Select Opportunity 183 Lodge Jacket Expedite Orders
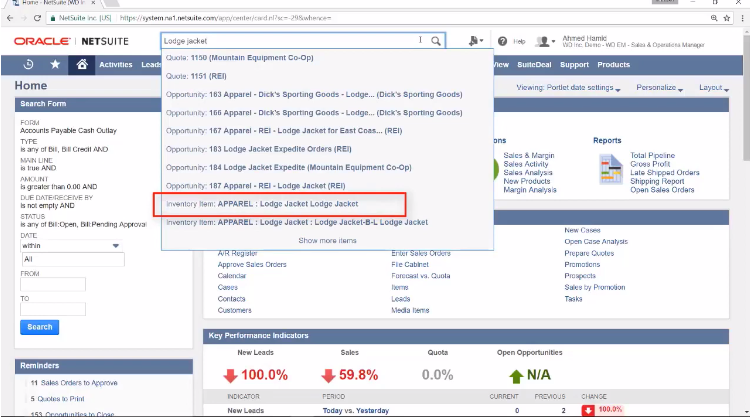The height and width of the screenshot is (417, 750). [259, 149]
